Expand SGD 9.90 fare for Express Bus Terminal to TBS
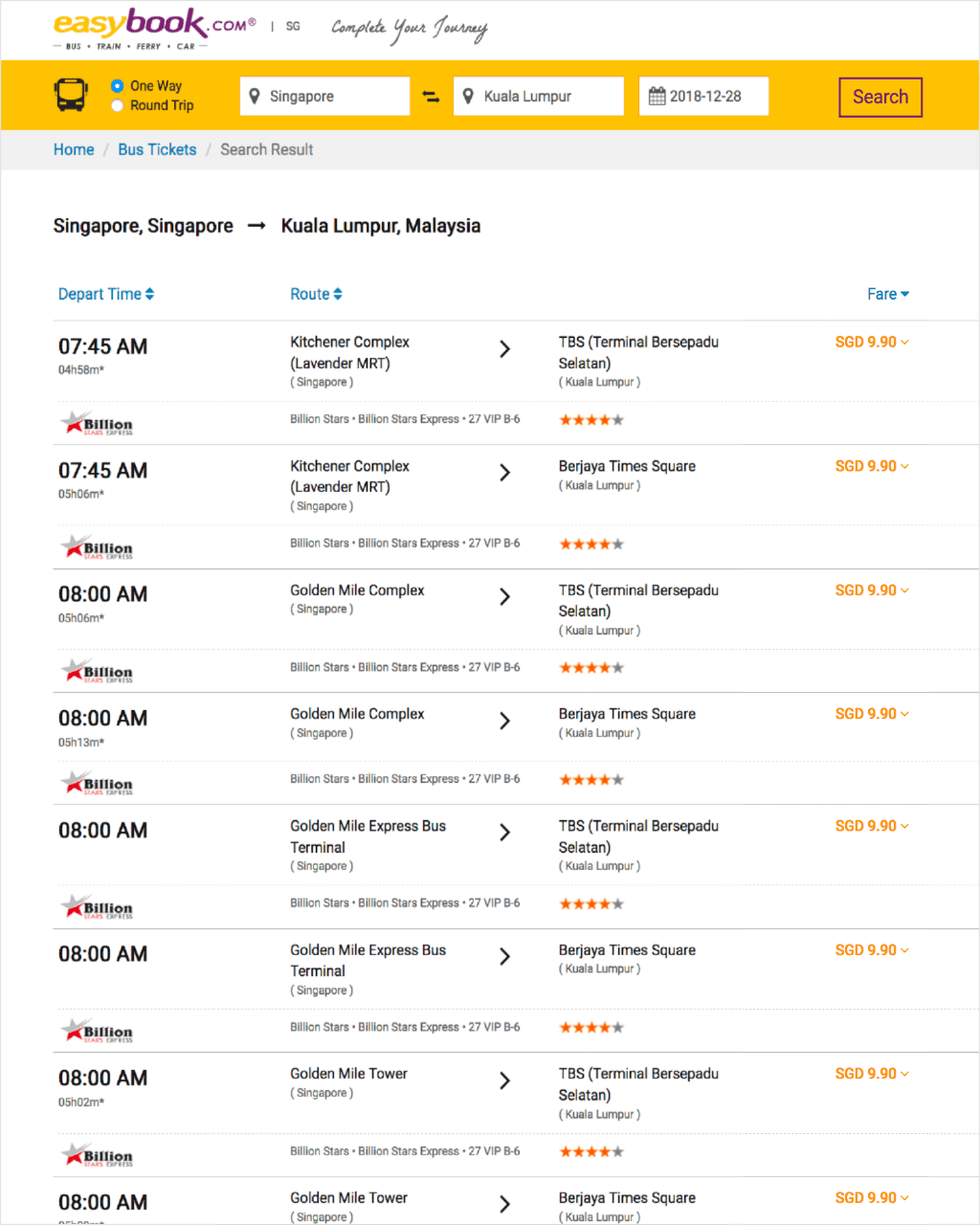 tap(872, 826)
